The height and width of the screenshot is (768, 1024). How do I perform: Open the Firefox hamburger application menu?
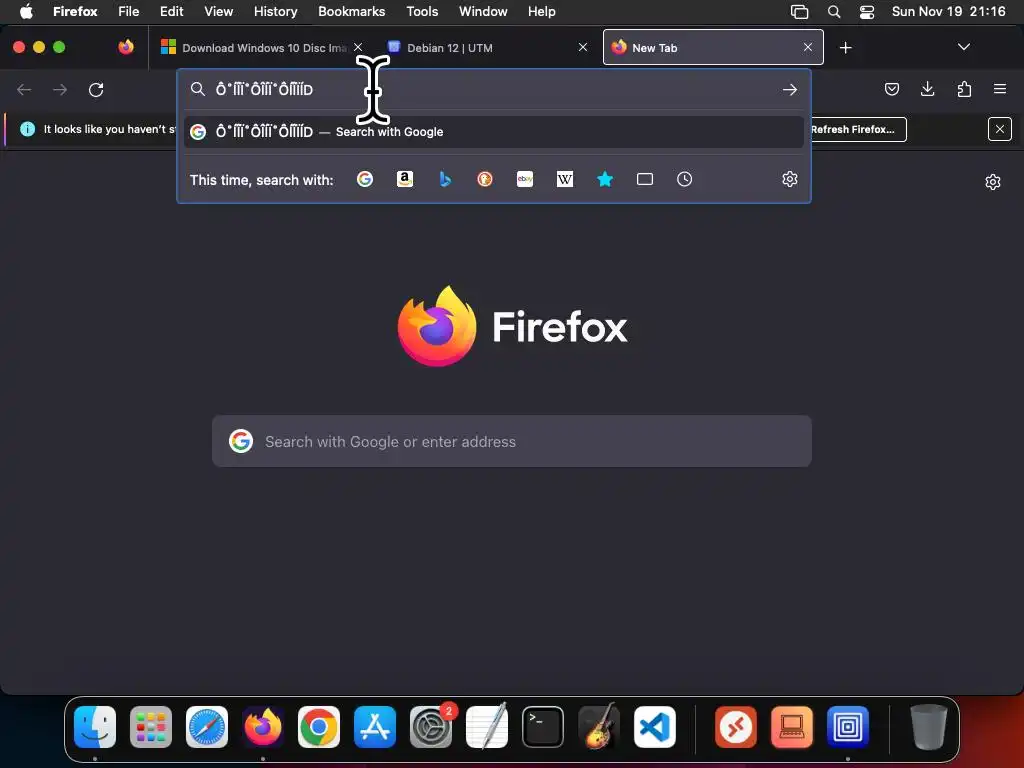1000,89
